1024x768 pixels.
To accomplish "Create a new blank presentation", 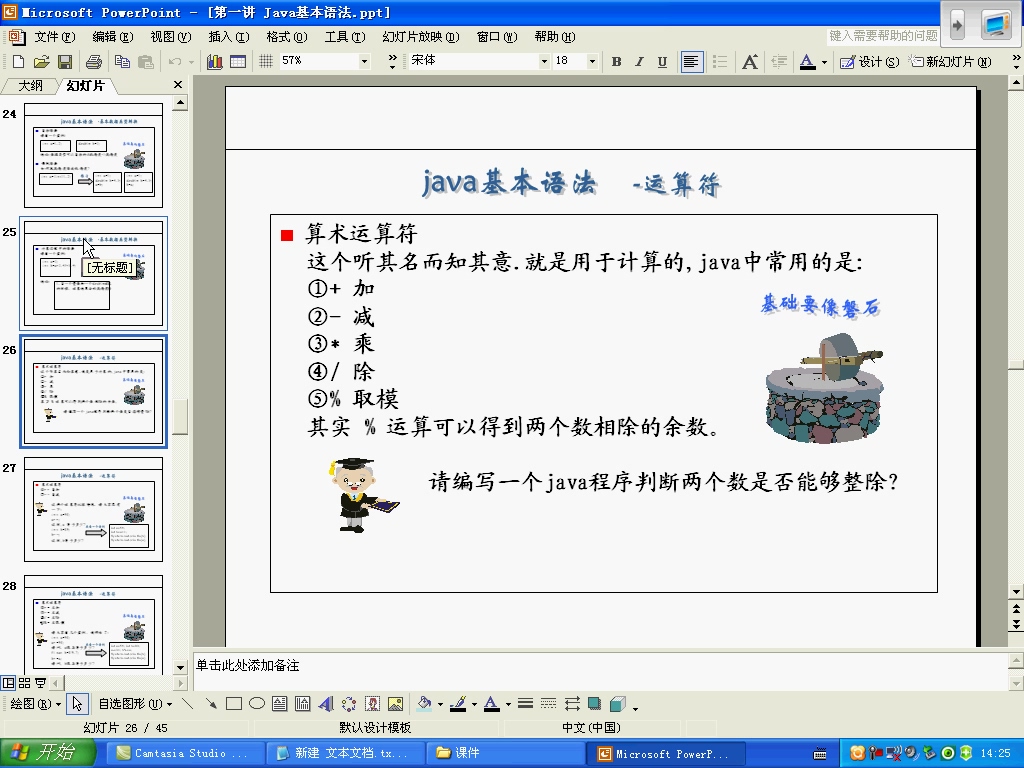I will pyautogui.click(x=18, y=61).
